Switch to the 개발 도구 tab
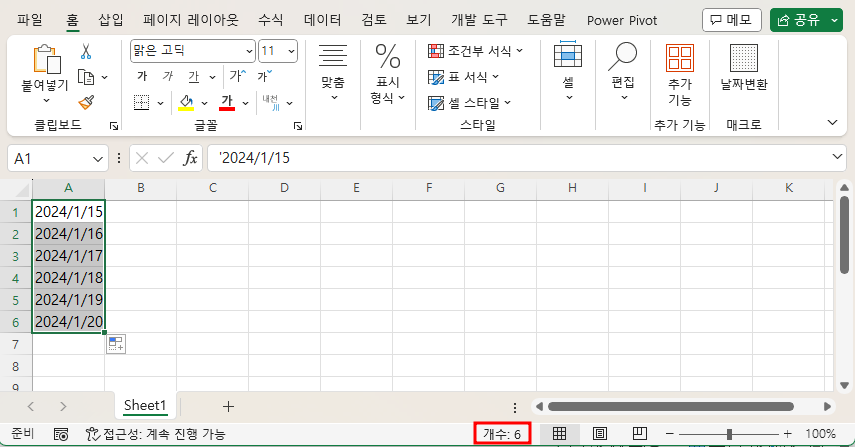Screen dimensions: 855x447 click(x=479, y=20)
